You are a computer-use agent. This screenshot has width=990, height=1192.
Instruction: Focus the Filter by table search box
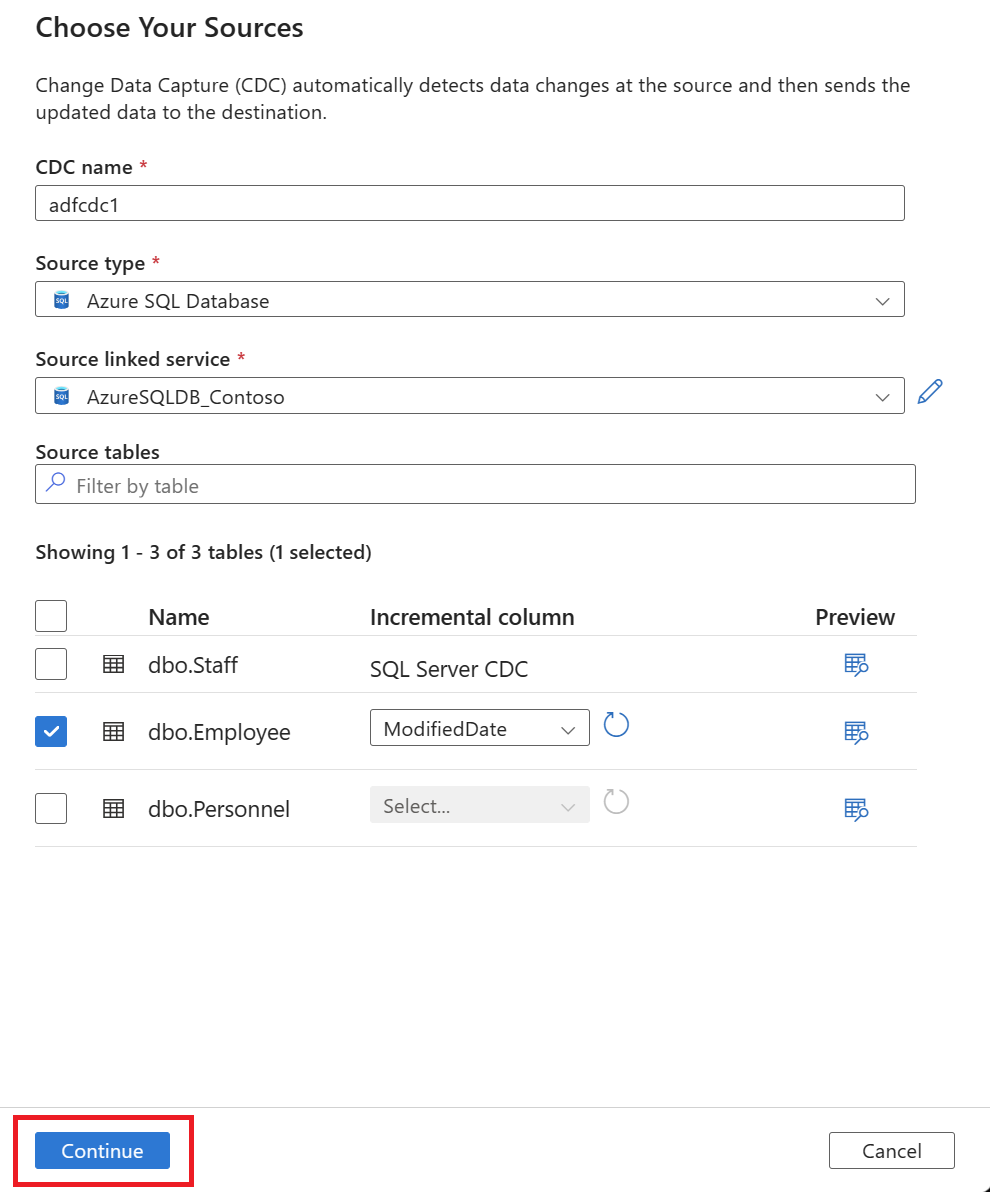point(475,485)
